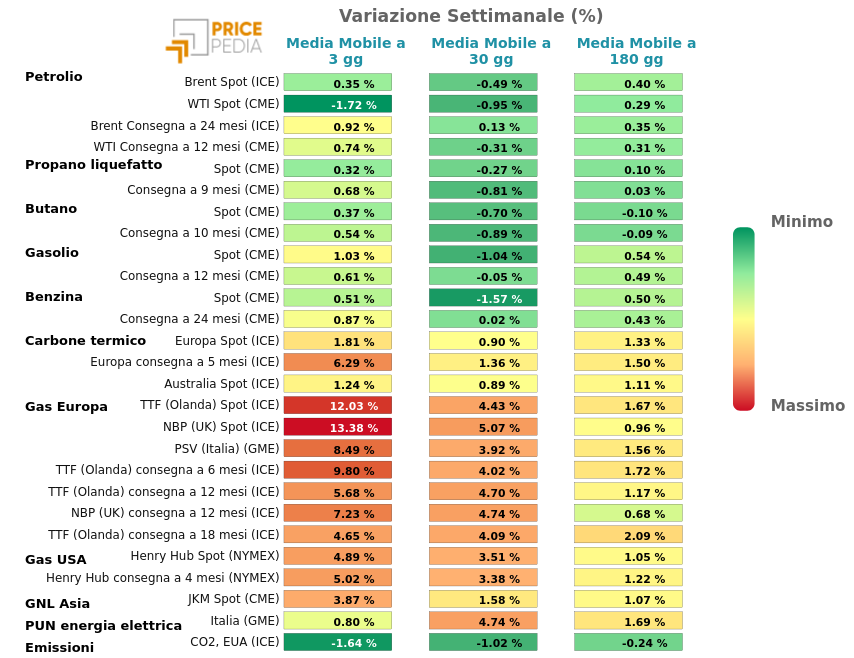This screenshot has height=658, width=854.
Task: Click the PricePedia logo icon
Action: [x=214, y=41]
